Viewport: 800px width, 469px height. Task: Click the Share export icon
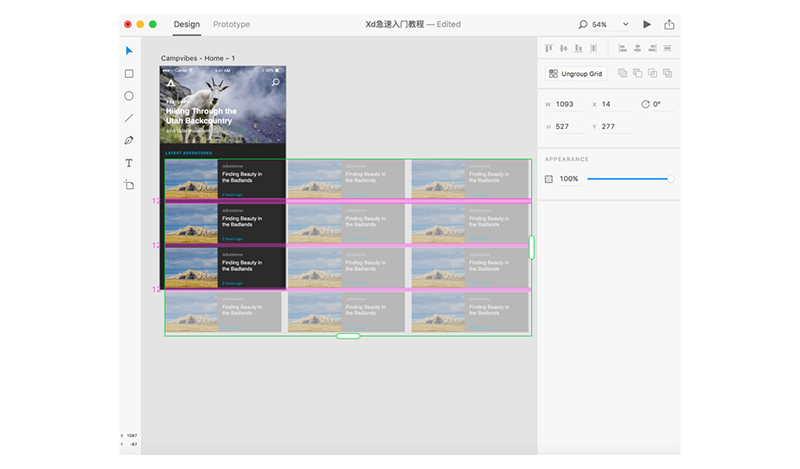669,24
